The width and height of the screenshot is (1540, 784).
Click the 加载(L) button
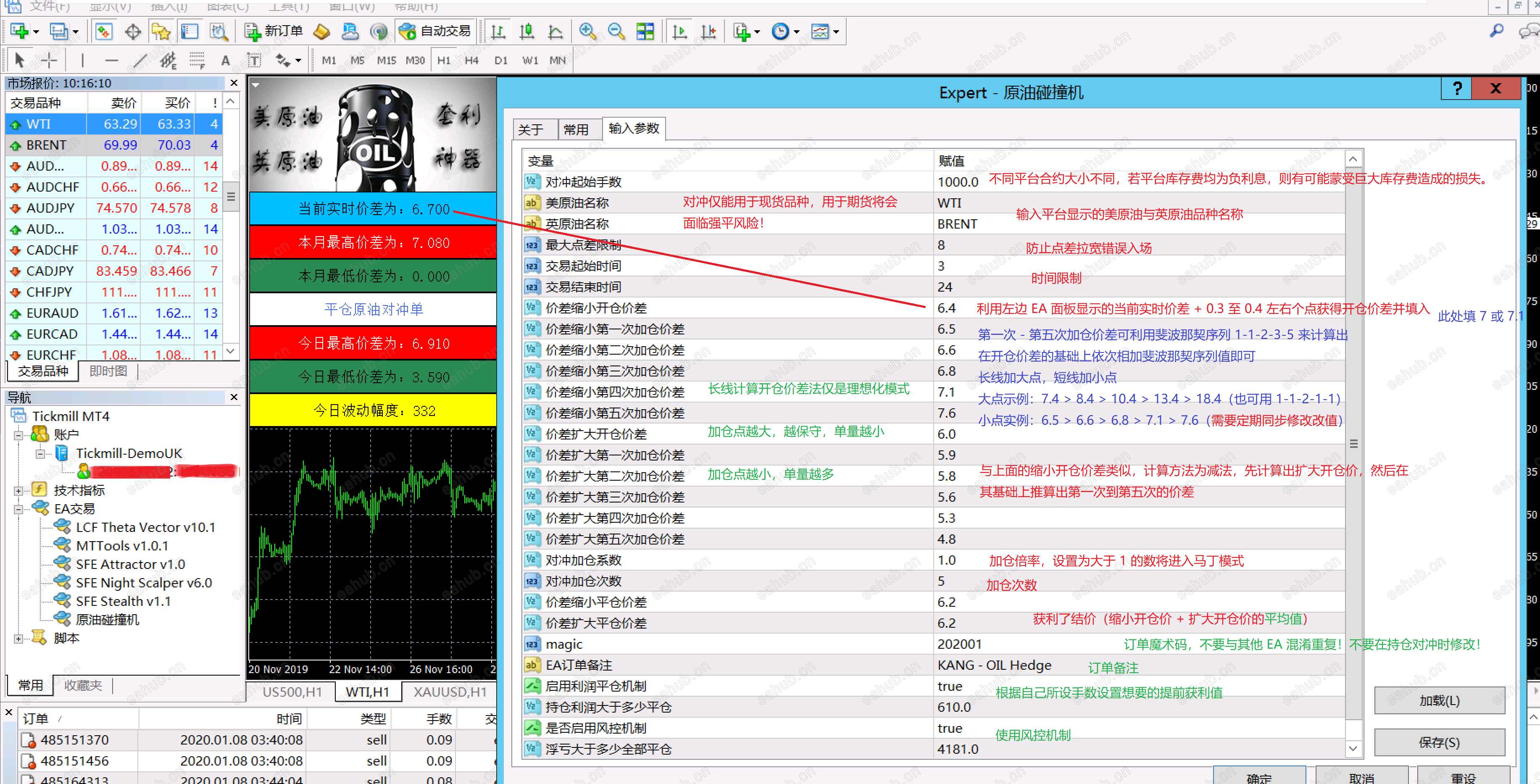tap(1439, 700)
